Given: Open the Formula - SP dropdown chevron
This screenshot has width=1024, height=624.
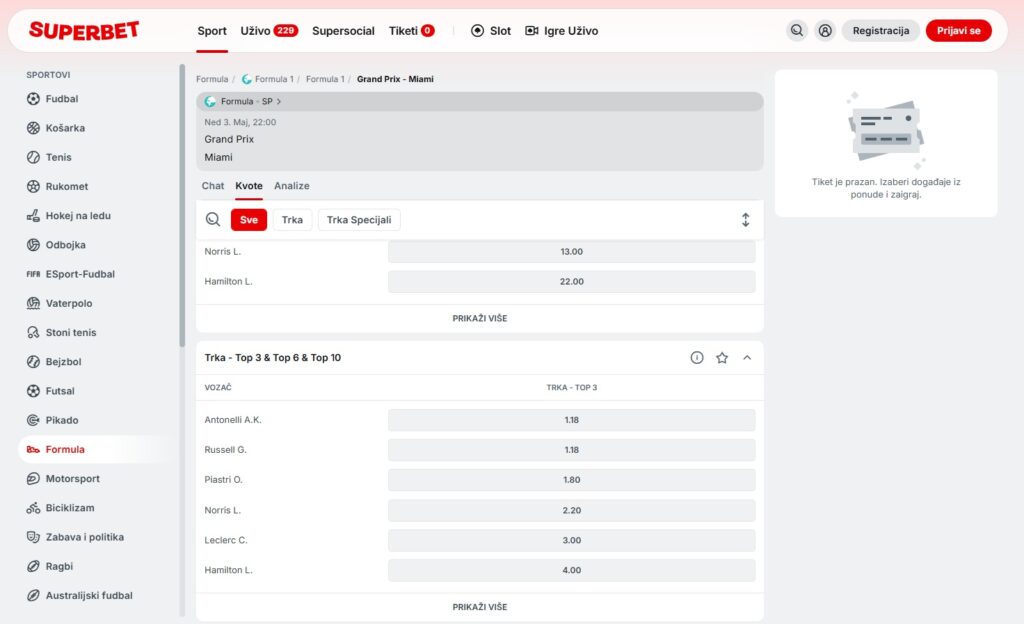Looking at the screenshot, I should (x=279, y=102).
